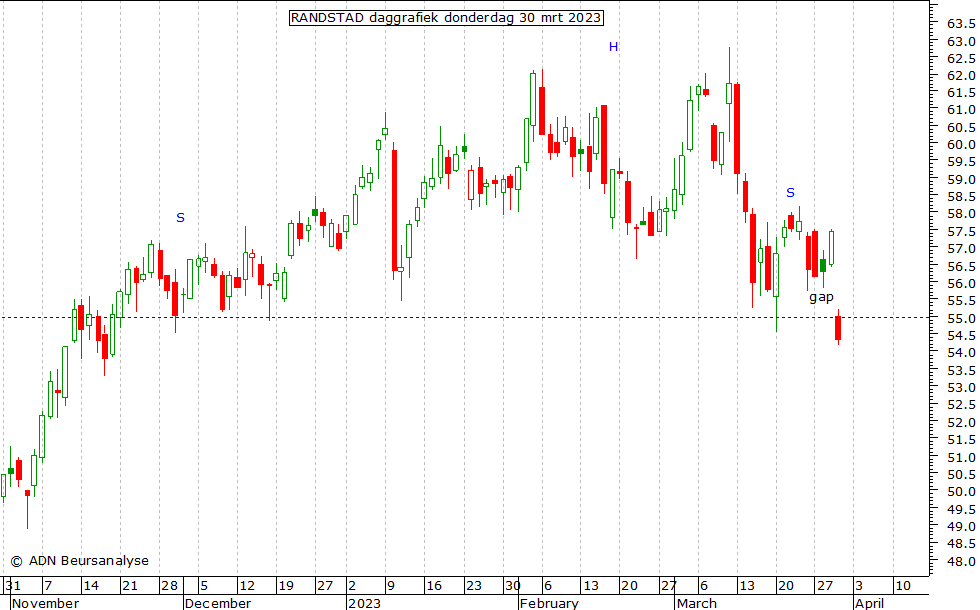Screen dimensions: 980x610
Task: Select the 2023 year label on date axis
Action: pyautogui.click(x=364, y=603)
